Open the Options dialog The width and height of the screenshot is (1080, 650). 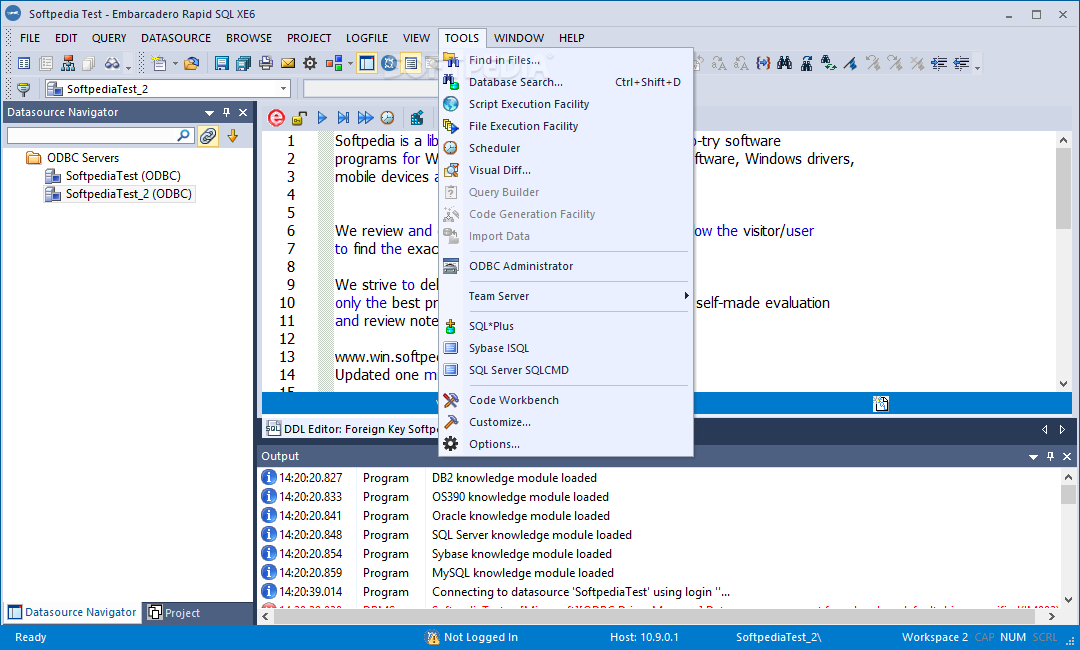point(565,444)
